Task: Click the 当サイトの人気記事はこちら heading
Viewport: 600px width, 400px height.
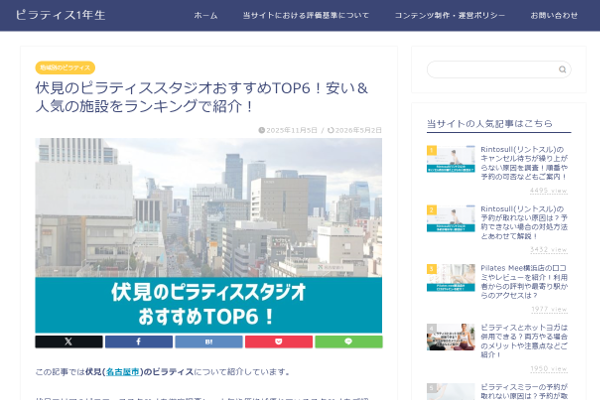Action: tap(490, 124)
